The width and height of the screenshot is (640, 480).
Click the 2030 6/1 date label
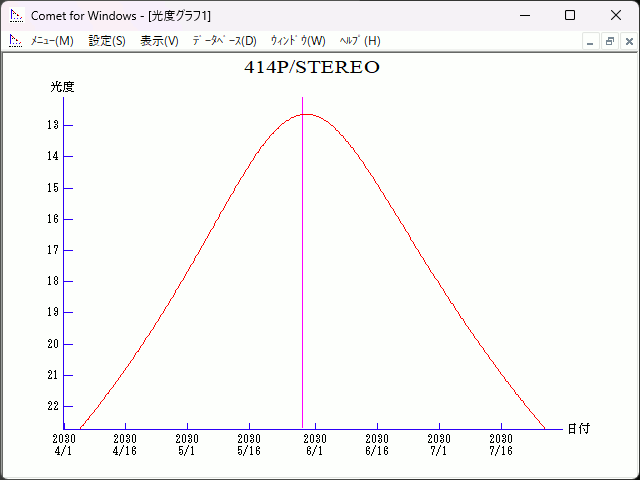tap(315, 445)
